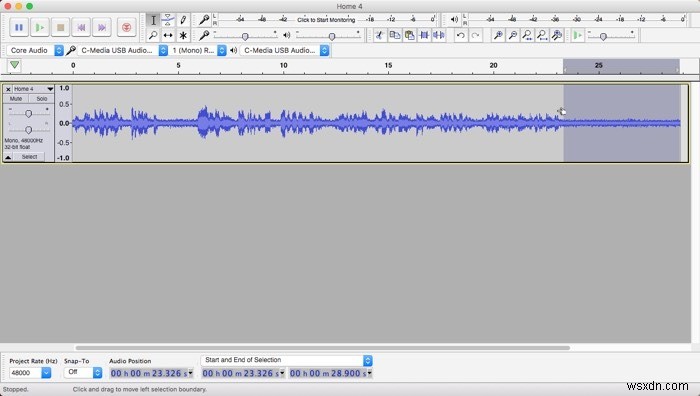
Task: Open the Home 4 track menu dropdown
Action: [50, 89]
